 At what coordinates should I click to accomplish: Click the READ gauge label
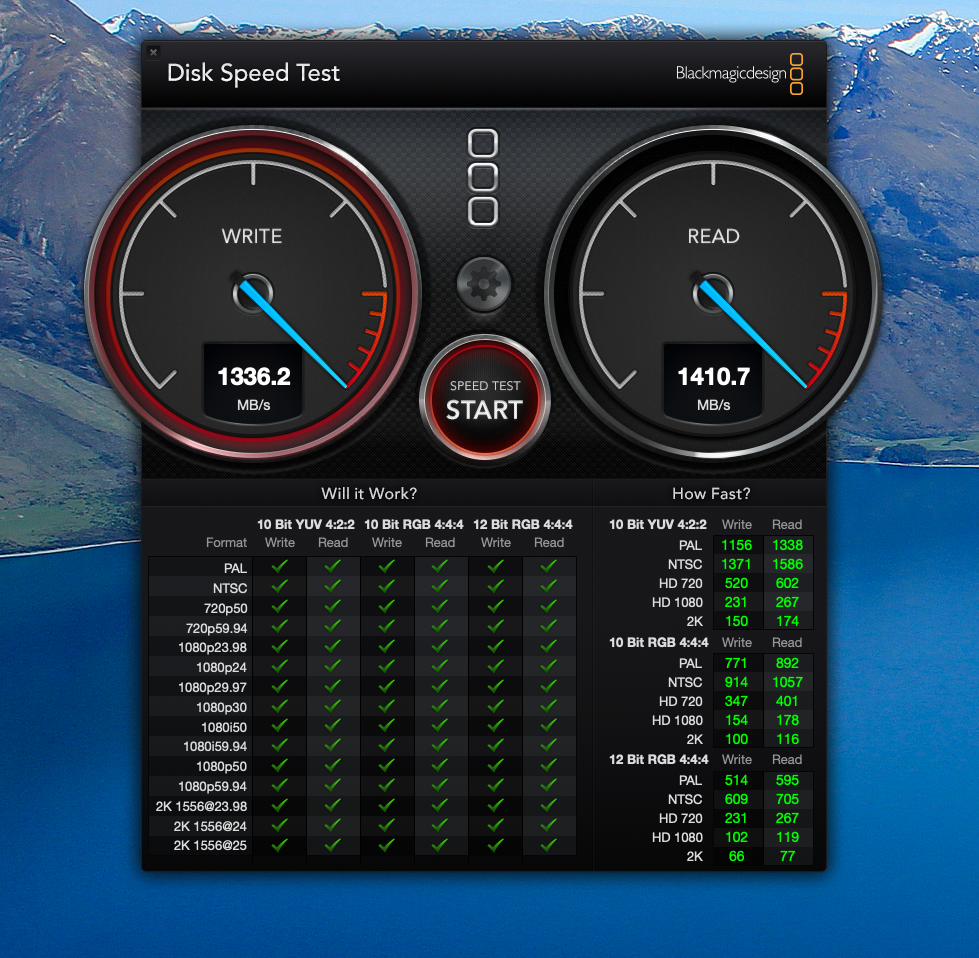click(713, 236)
